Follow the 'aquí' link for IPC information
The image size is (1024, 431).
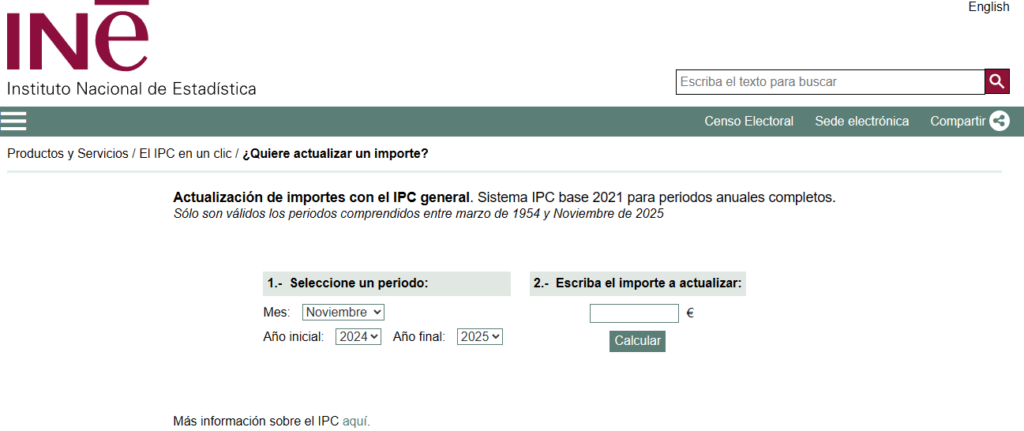pos(355,421)
